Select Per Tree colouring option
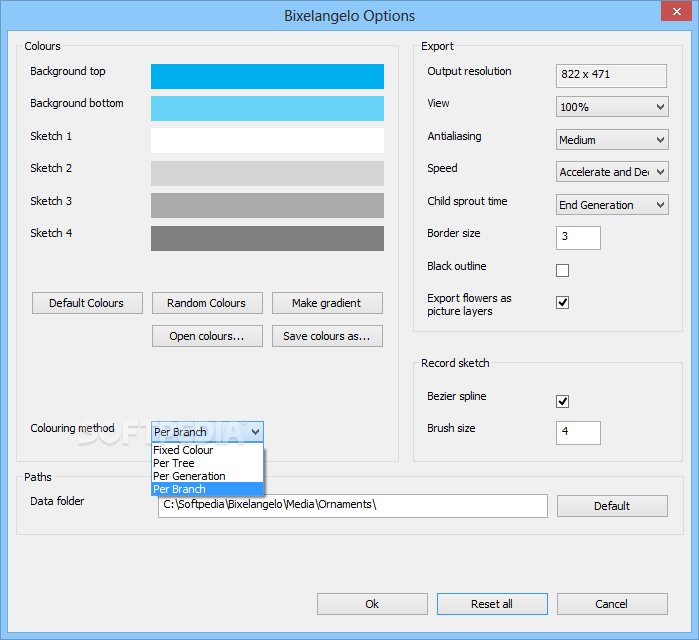Viewport: 699px width, 640px height. tap(207, 463)
